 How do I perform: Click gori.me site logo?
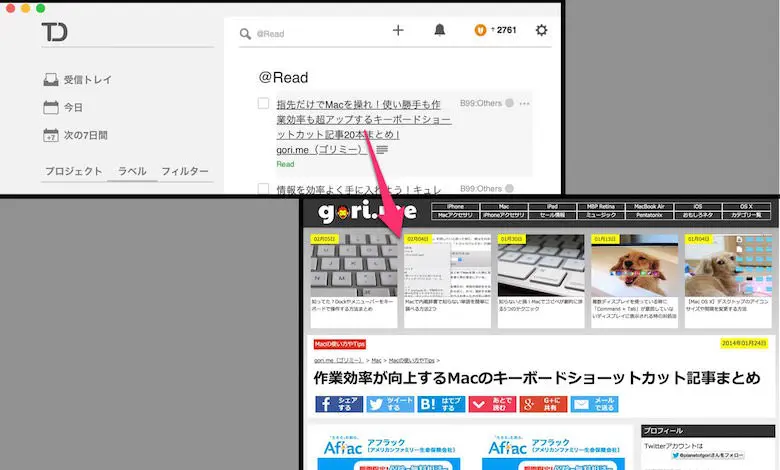(x=367, y=212)
